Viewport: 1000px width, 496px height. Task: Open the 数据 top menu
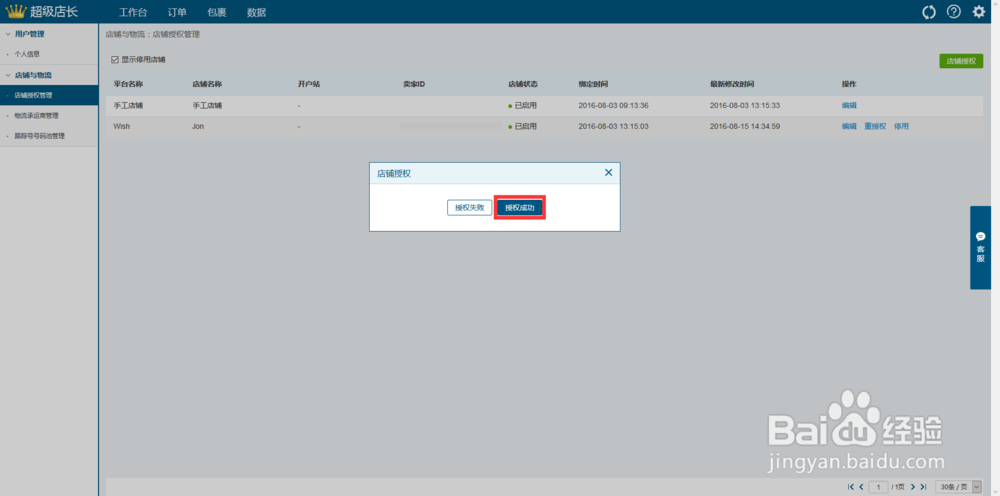(x=256, y=12)
